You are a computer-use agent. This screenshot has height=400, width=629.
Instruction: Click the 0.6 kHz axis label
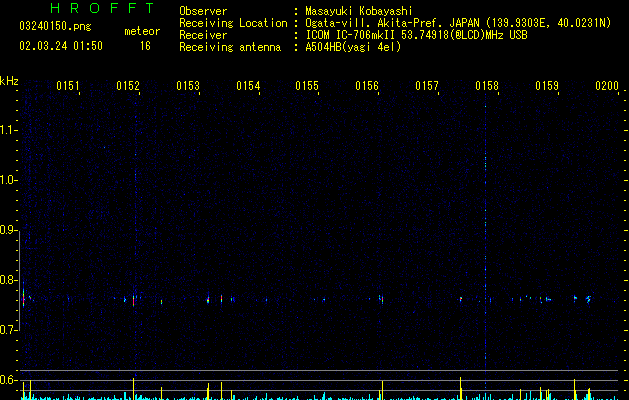pyautogui.click(x=9, y=380)
